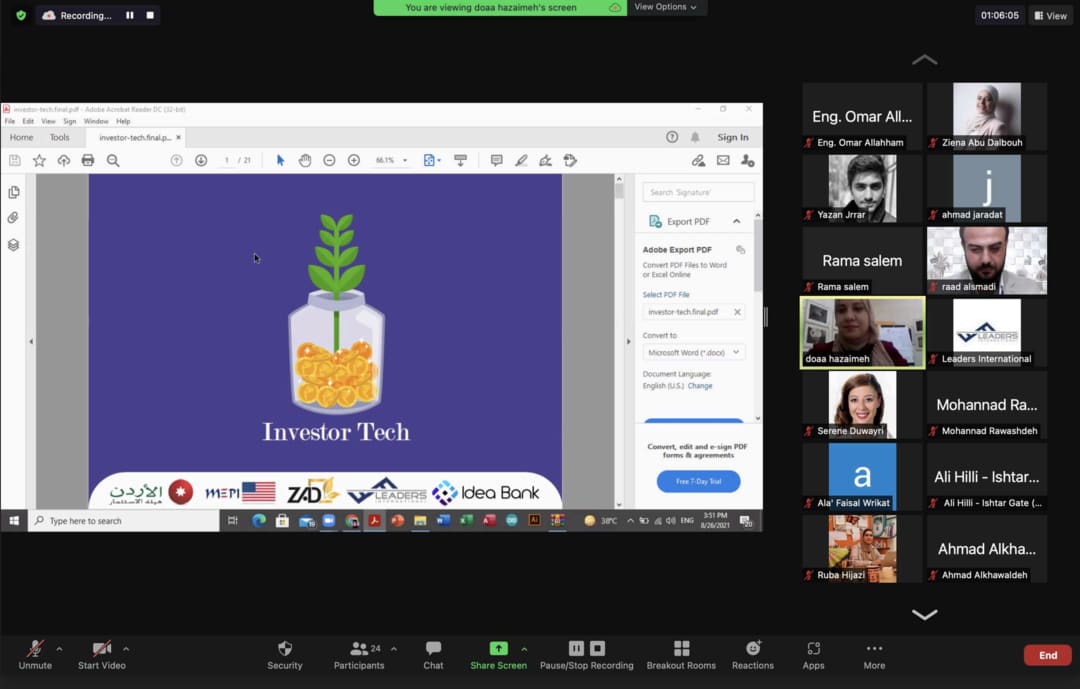Zoom out with the minus icon
The width and height of the screenshot is (1080, 689).
click(329, 161)
